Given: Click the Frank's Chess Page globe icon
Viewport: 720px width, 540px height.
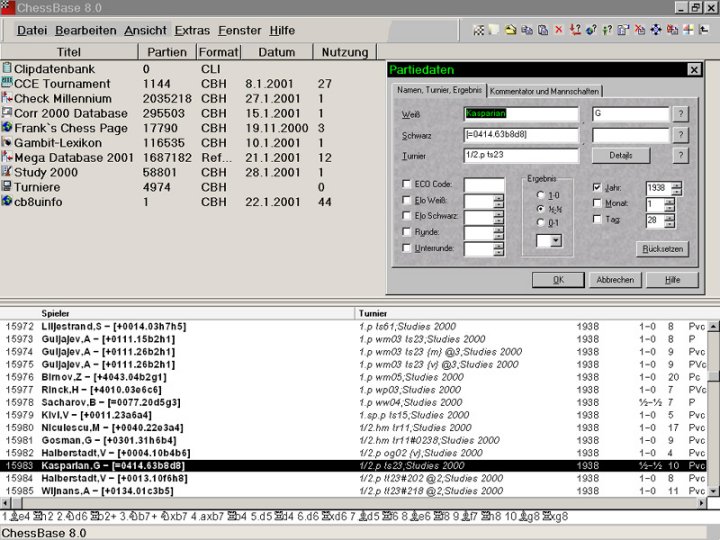Looking at the screenshot, I should point(7,127).
